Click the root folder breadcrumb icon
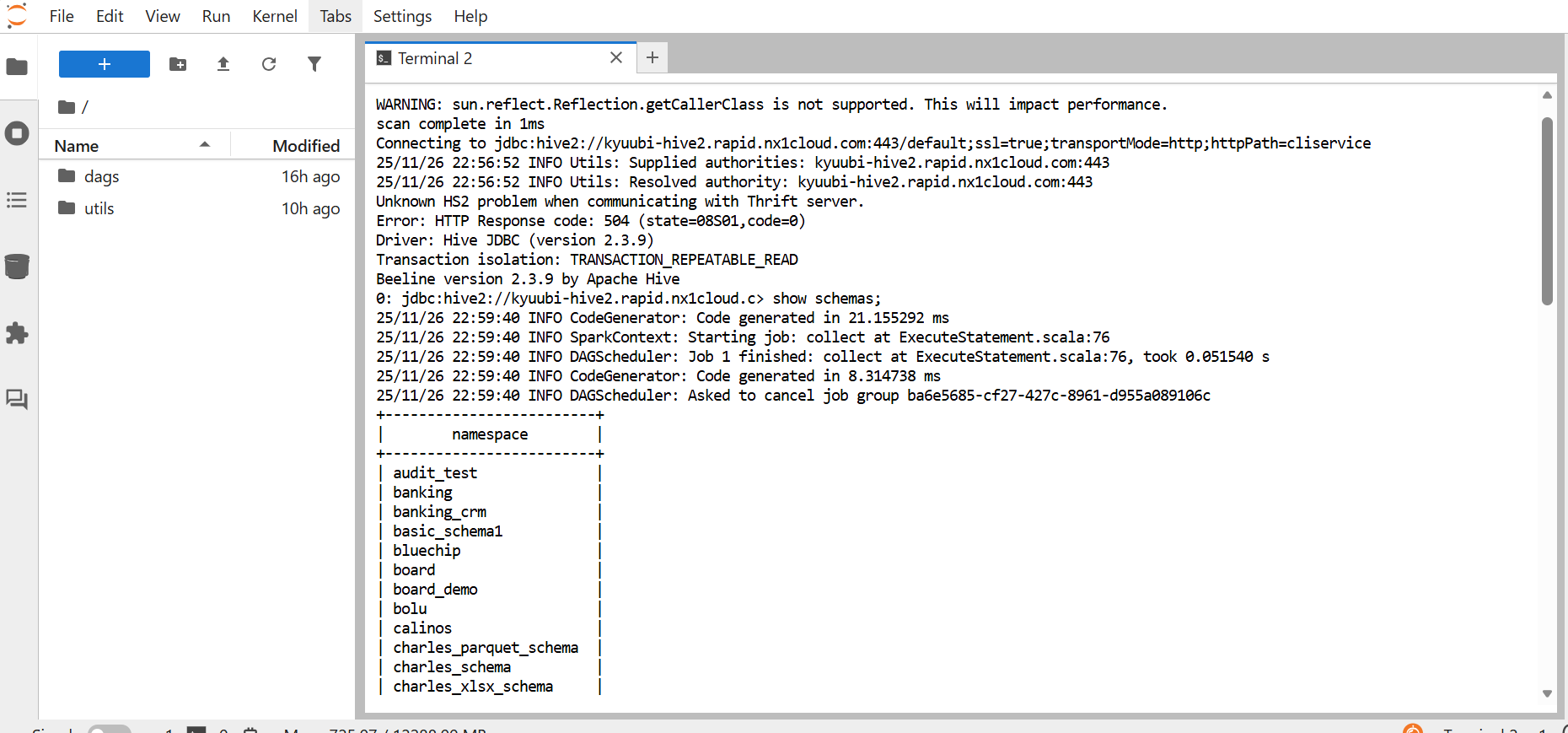 (67, 107)
